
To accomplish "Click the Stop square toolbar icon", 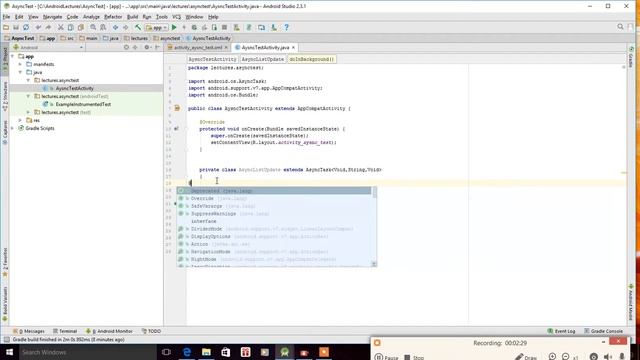I will [x=224, y=27].
